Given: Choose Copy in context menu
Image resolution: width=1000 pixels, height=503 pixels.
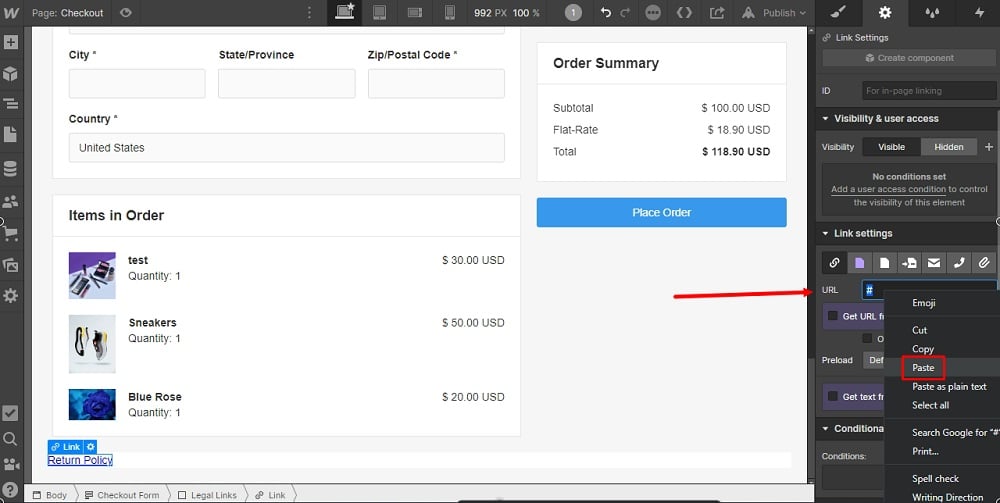Looking at the screenshot, I should pyautogui.click(x=923, y=349).
